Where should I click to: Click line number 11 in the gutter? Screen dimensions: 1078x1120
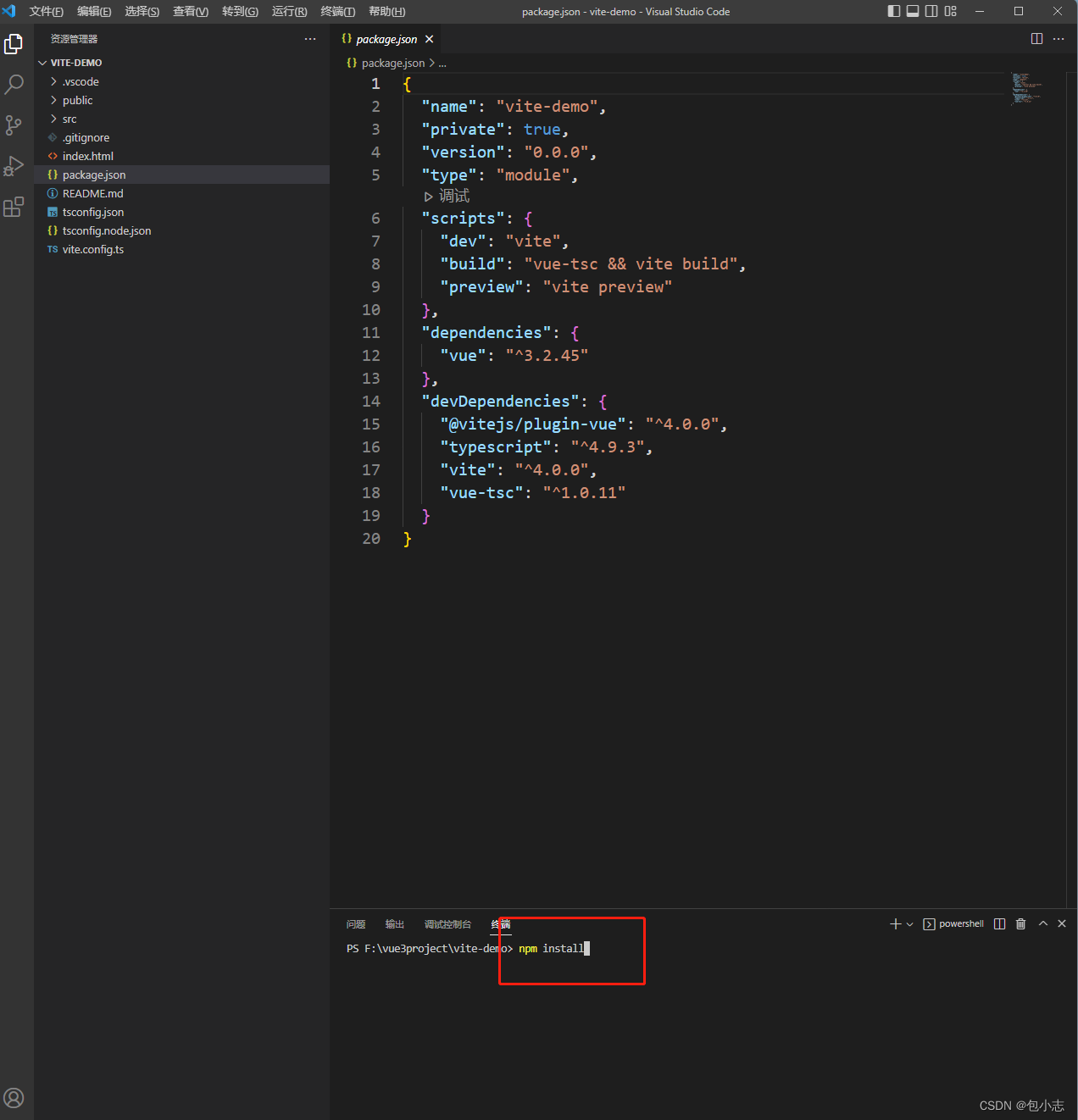point(371,333)
